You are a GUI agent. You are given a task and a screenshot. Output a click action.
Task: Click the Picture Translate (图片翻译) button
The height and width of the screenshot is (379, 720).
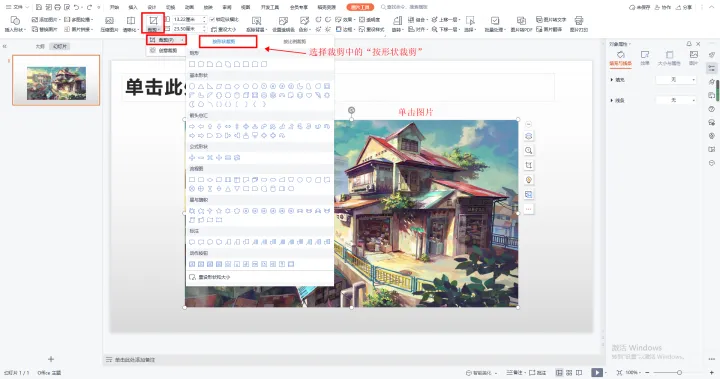[549, 29]
